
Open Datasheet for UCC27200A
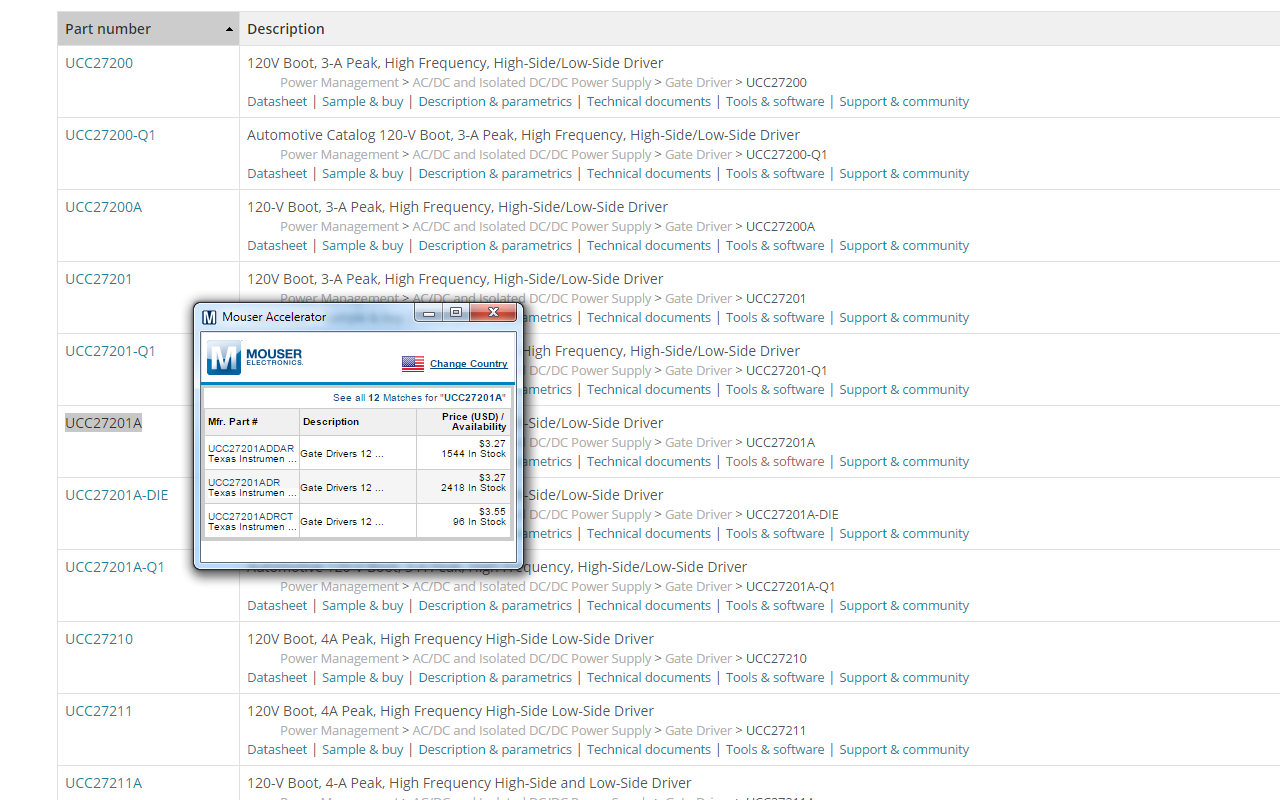pyautogui.click(x=277, y=246)
